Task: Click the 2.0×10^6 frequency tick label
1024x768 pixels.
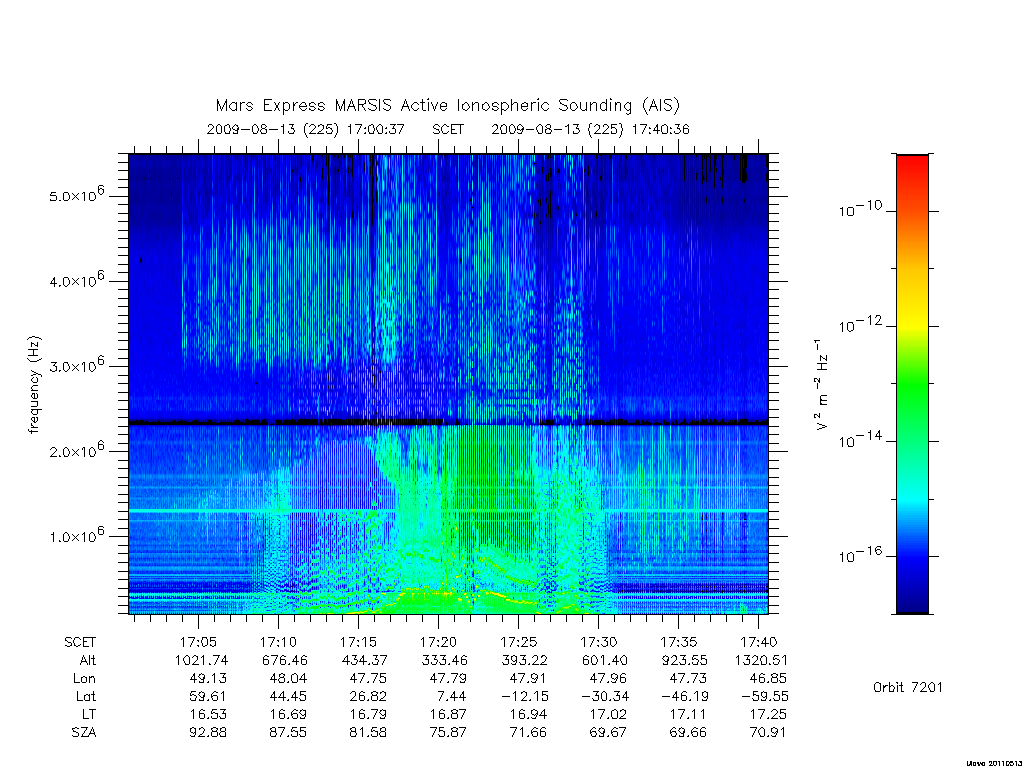Action: coord(76,451)
